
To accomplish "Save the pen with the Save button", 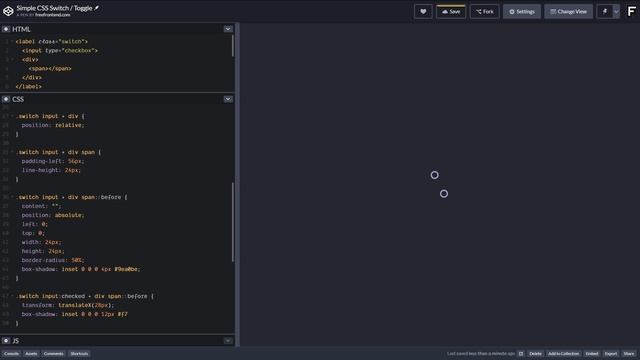I will pyautogui.click(x=451, y=11).
